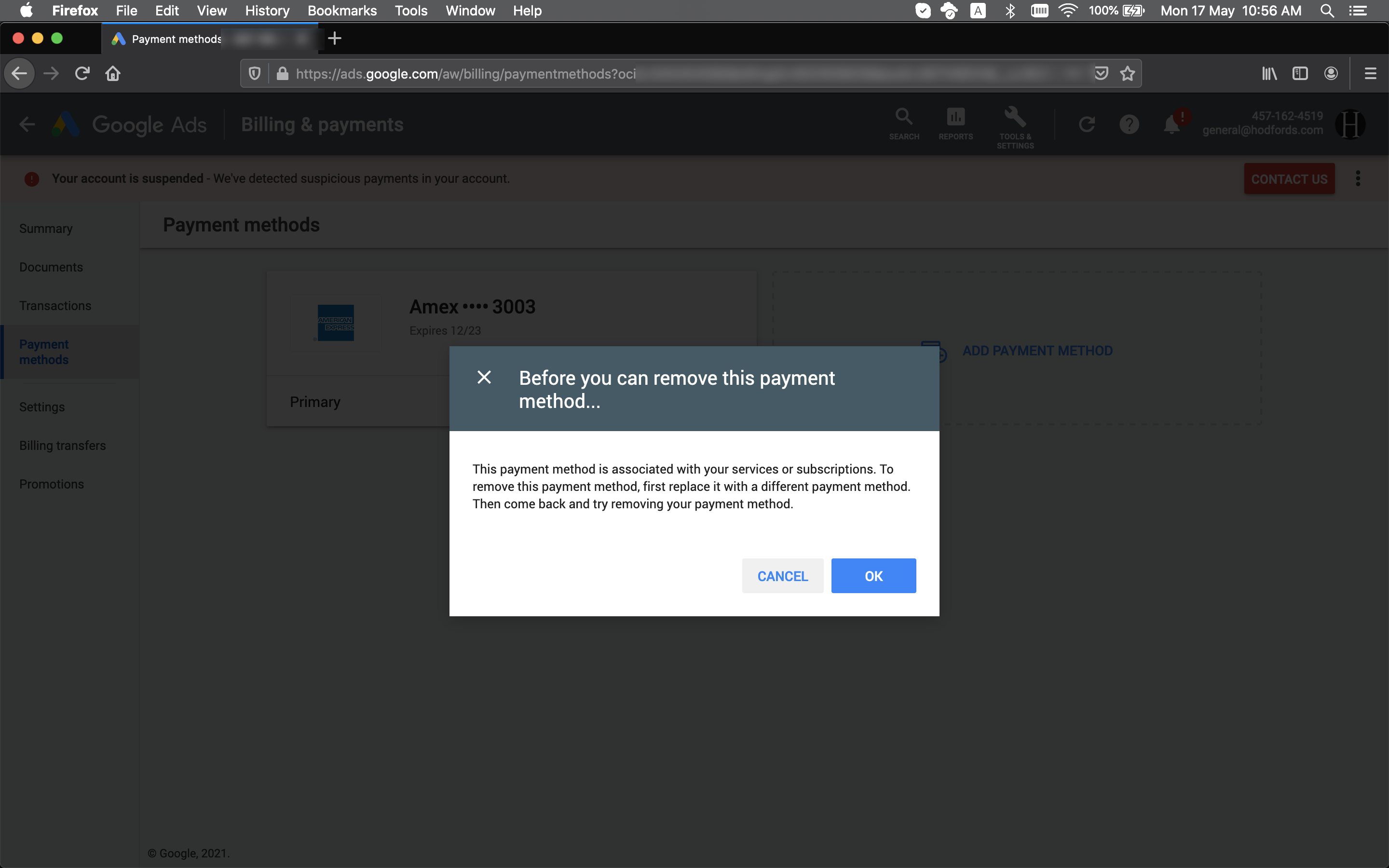Click the browser address bar input field
The image size is (1389, 868).
coord(690,73)
